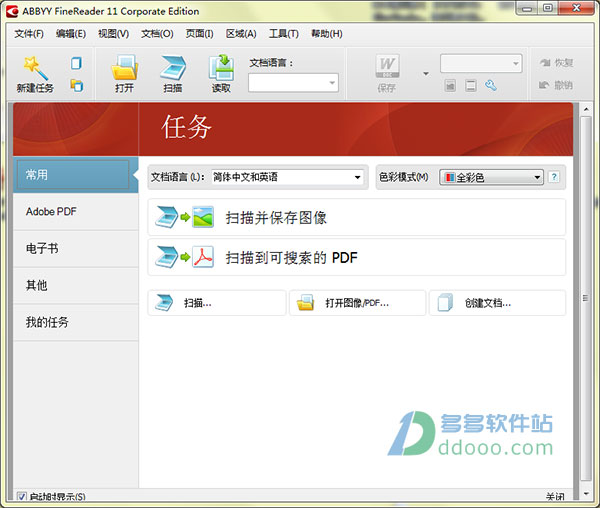The width and height of the screenshot is (600, 508).
Task: Open the 帮助(H) menu
Action: coord(327,34)
